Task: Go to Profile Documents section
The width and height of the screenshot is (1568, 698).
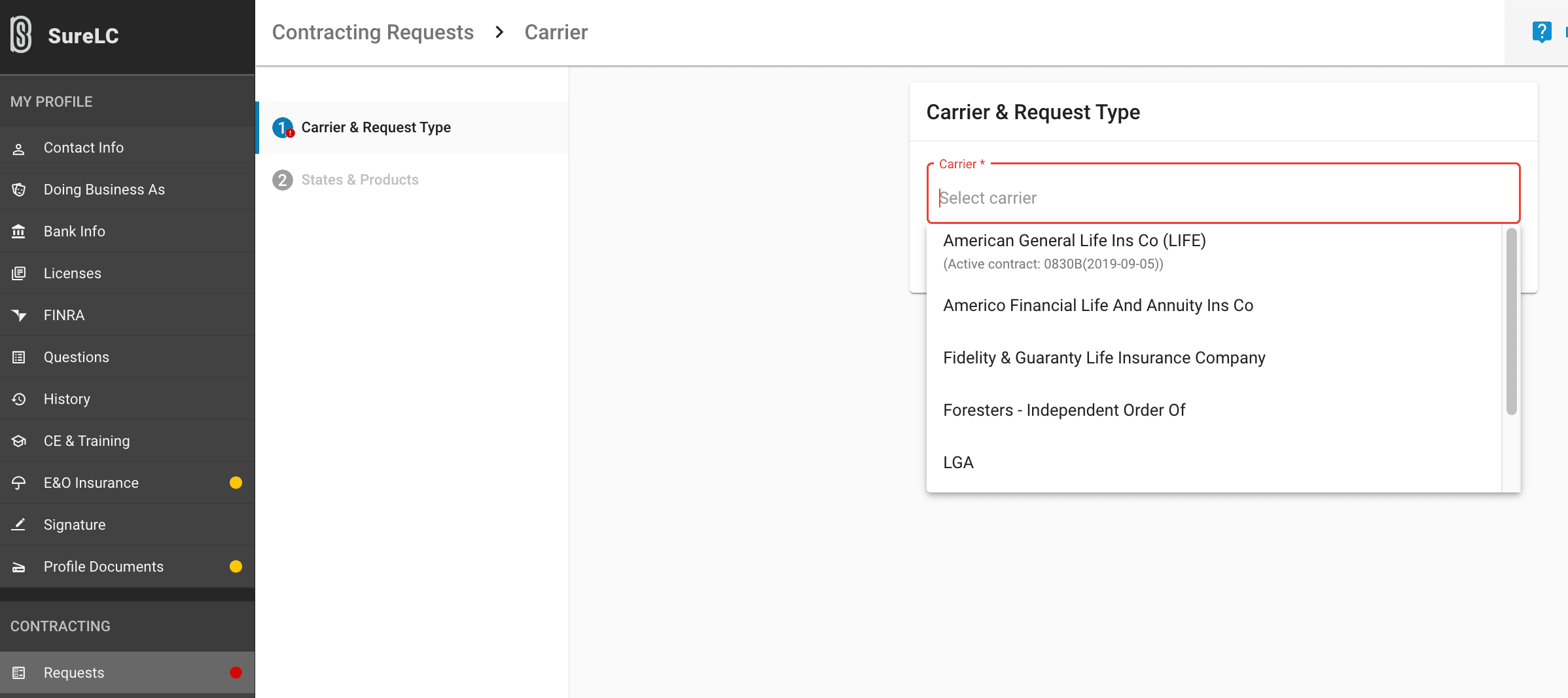Action: 103,567
